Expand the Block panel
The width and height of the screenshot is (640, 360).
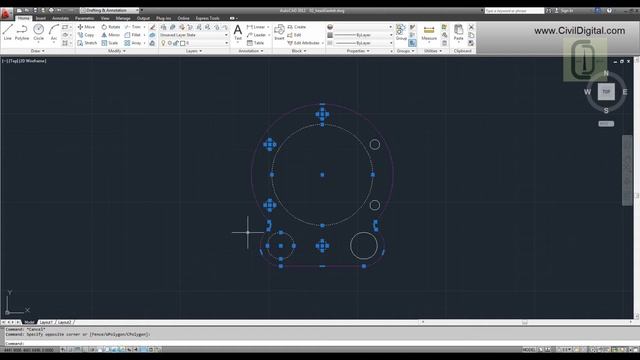[x=299, y=51]
